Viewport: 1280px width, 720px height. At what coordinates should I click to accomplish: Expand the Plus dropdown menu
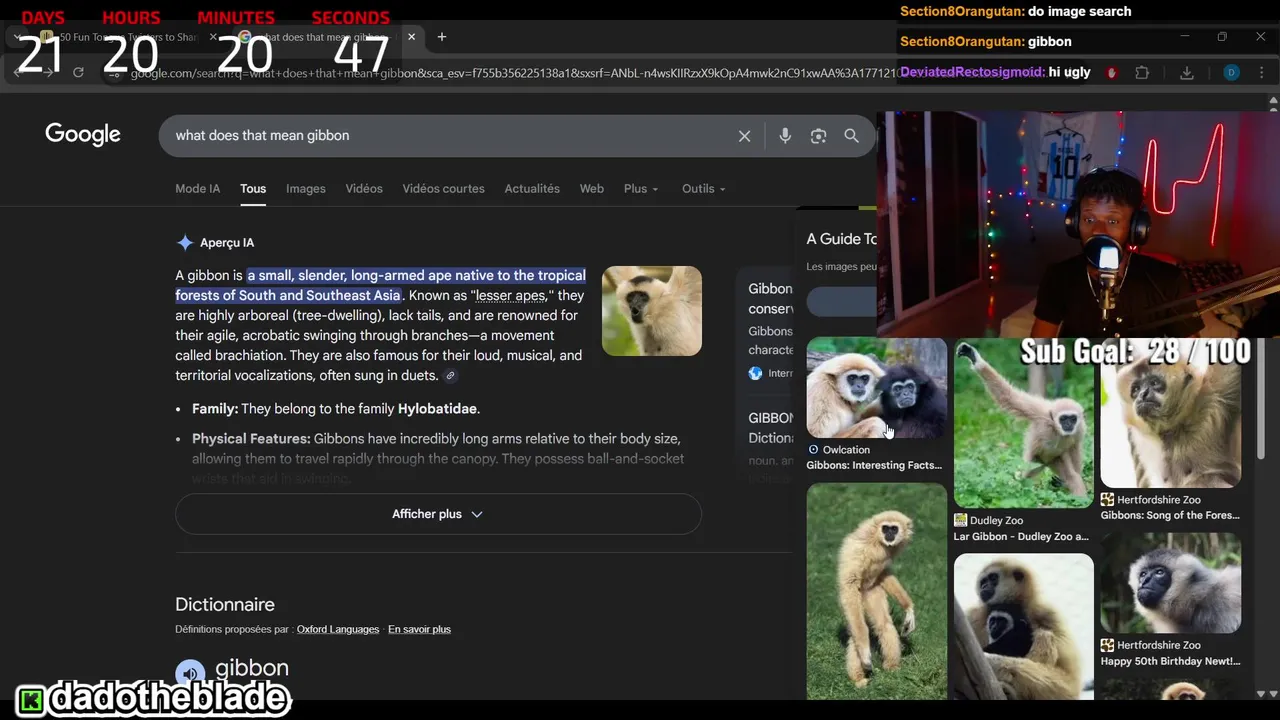pos(641,189)
